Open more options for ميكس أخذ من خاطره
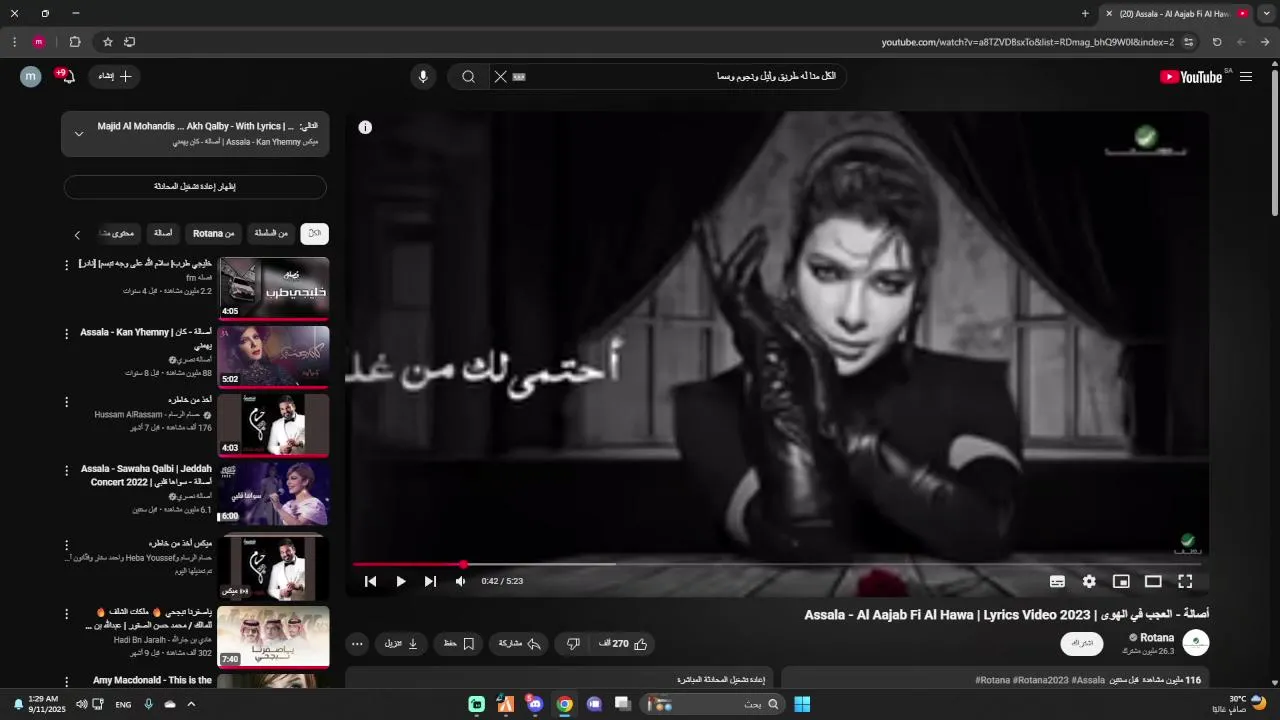 coord(67,545)
